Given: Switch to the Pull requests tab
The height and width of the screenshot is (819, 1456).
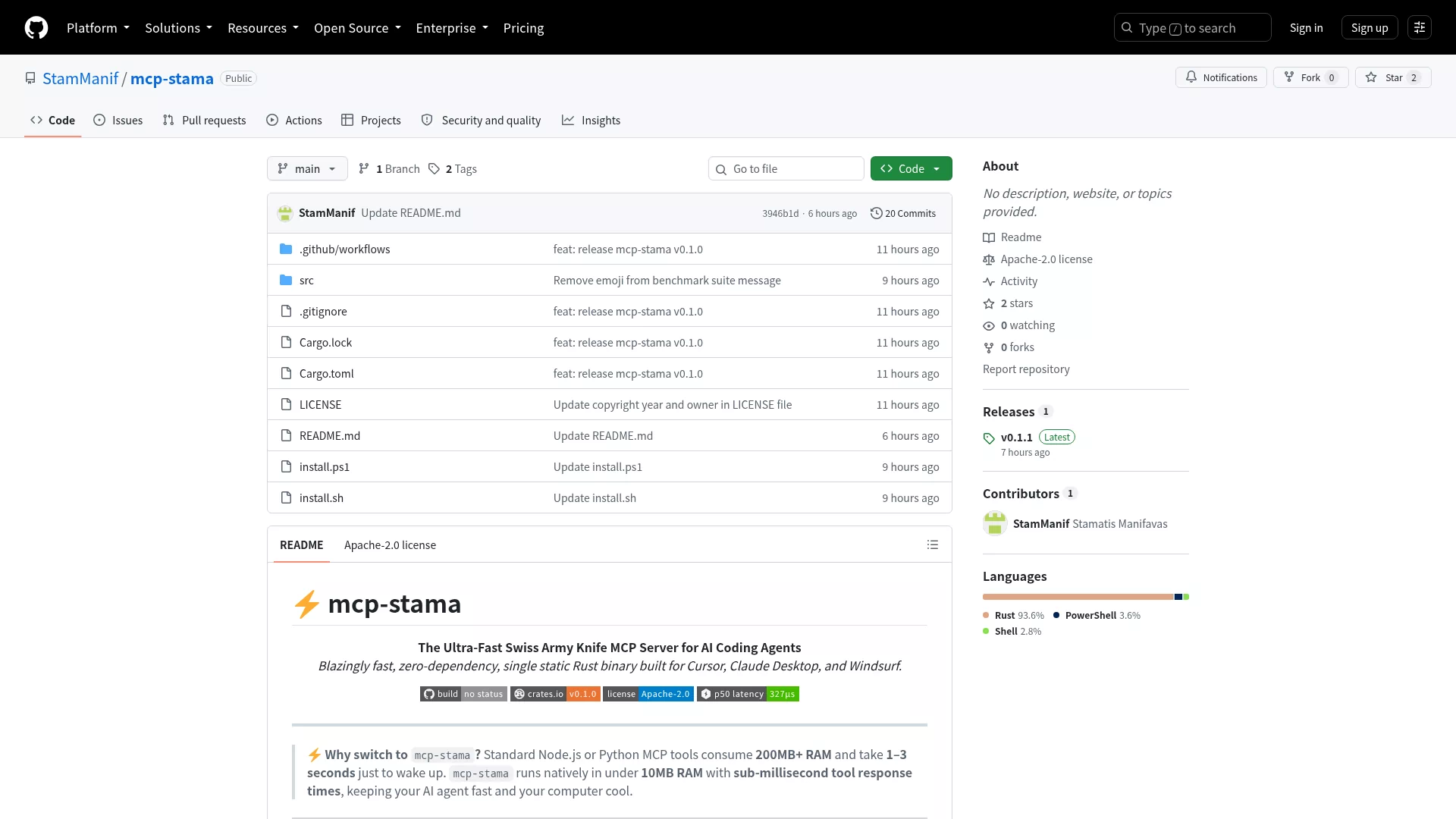Looking at the screenshot, I should (205, 120).
